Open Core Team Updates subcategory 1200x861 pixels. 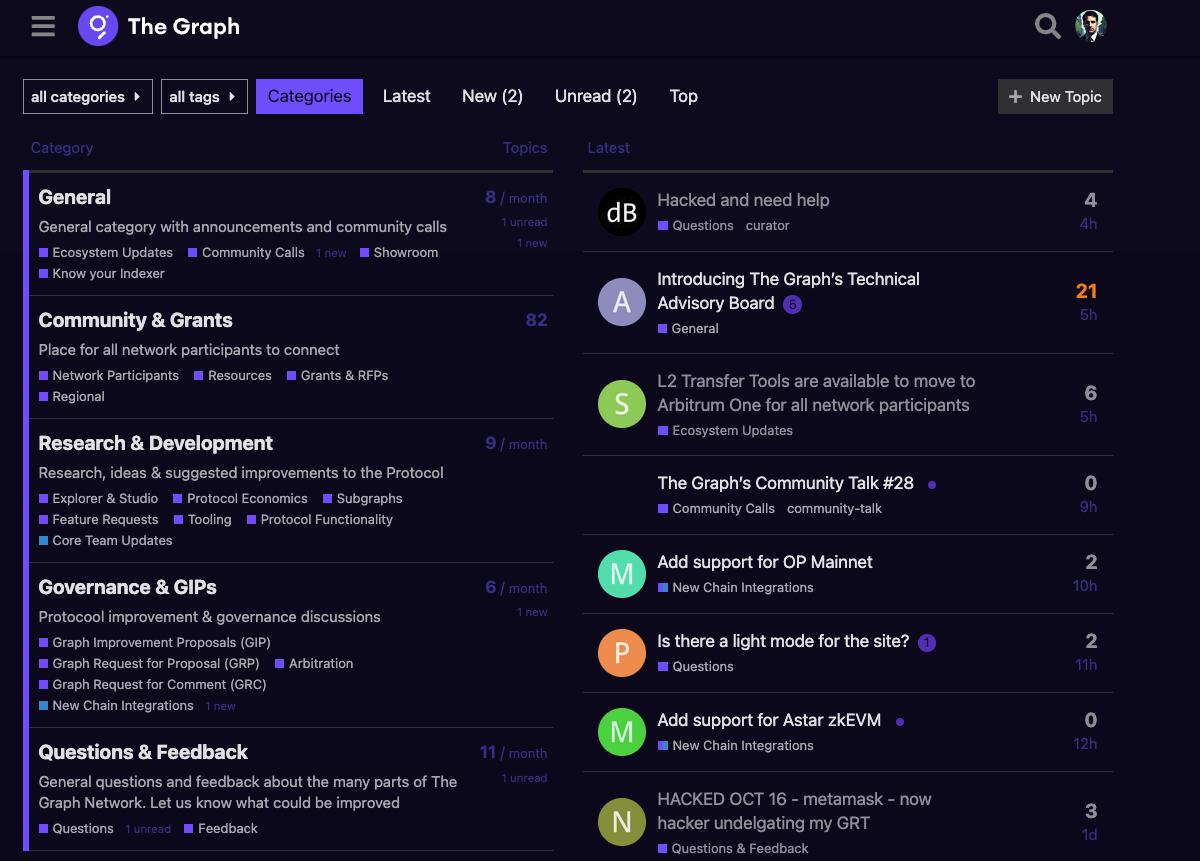pyautogui.click(x=106, y=541)
